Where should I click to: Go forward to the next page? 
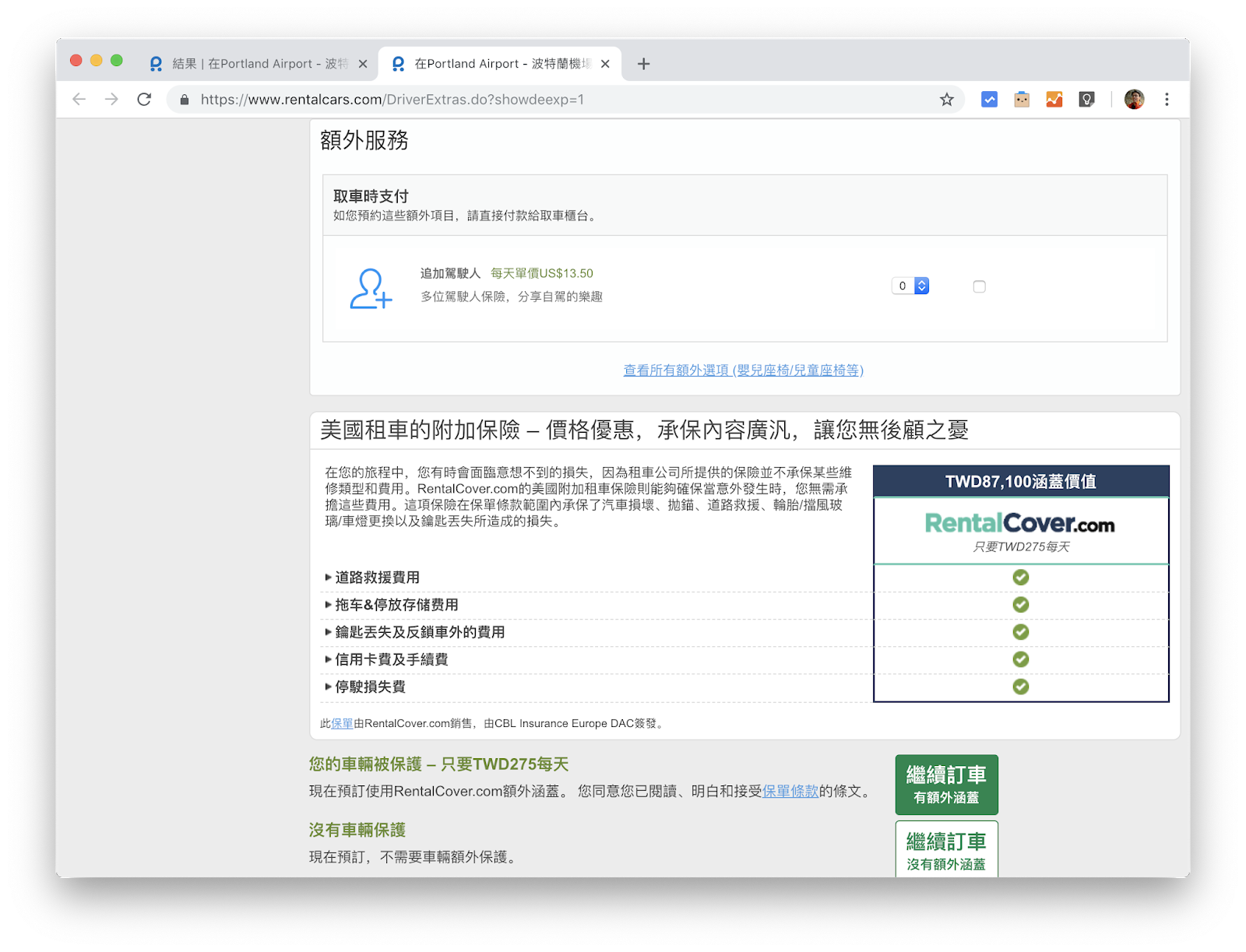[x=111, y=100]
